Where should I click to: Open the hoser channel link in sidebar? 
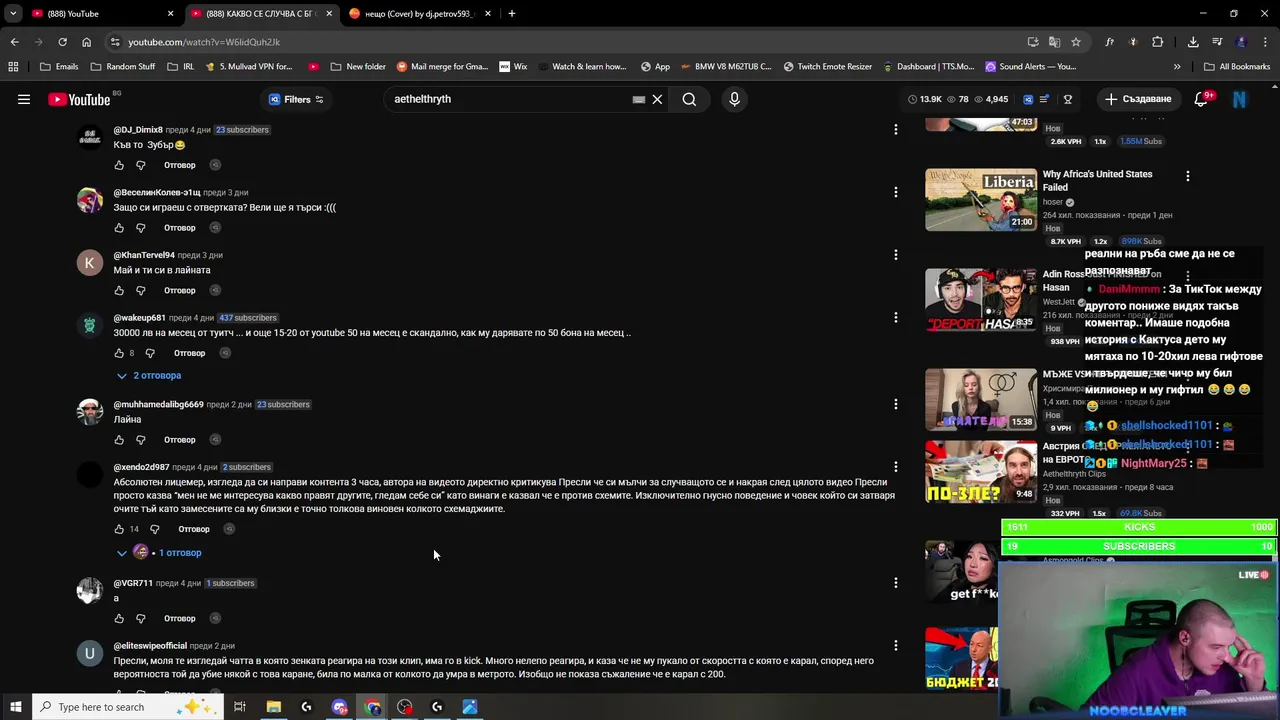coord(1053,202)
